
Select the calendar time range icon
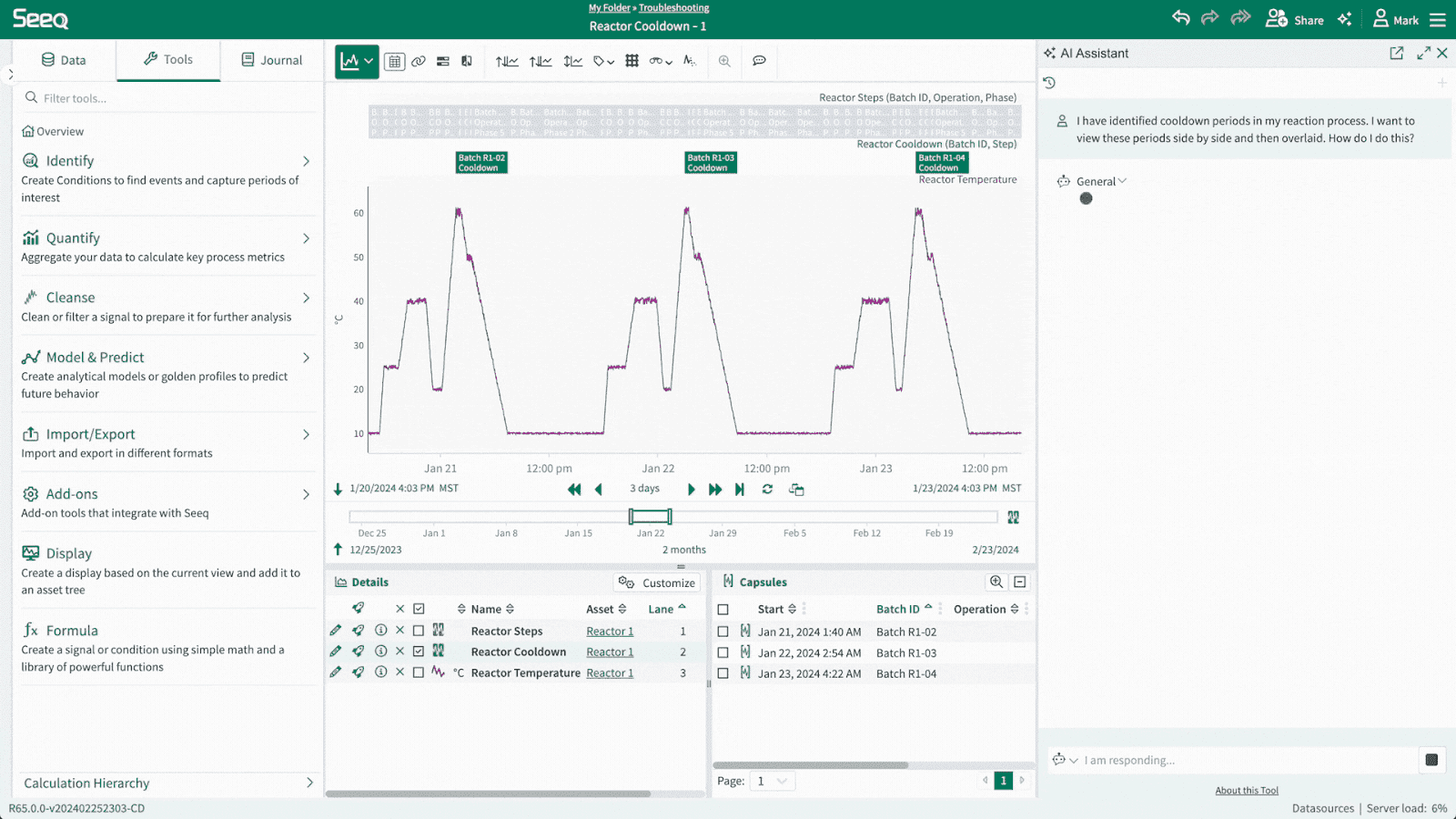pos(394,61)
